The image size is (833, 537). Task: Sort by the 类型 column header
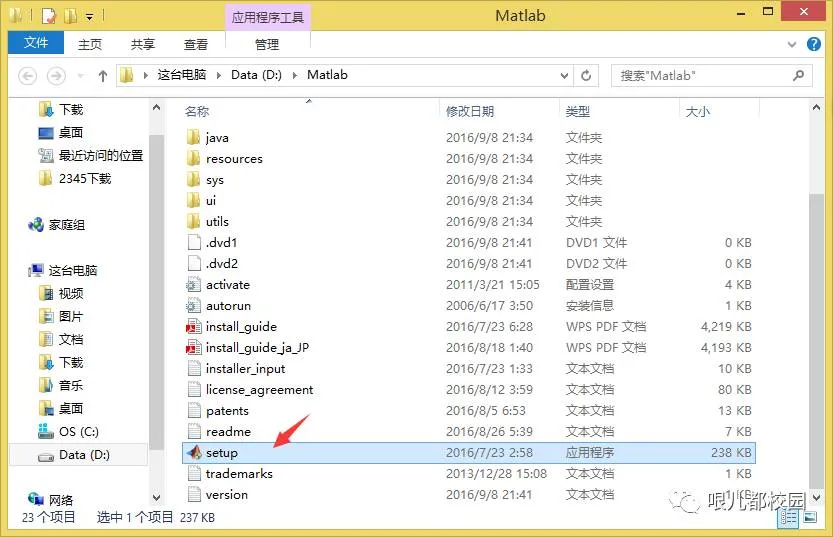click(577, 112)
